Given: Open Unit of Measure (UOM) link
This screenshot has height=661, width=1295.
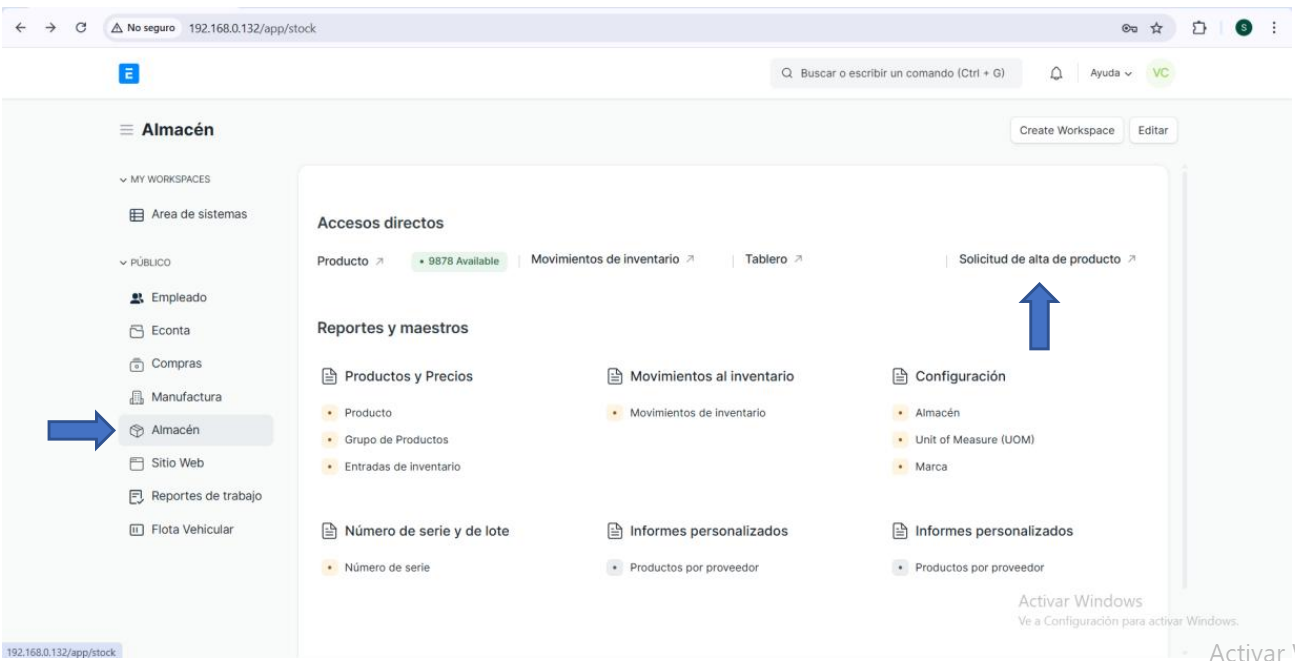Looking at the screenshot, I should coord(974,440).
